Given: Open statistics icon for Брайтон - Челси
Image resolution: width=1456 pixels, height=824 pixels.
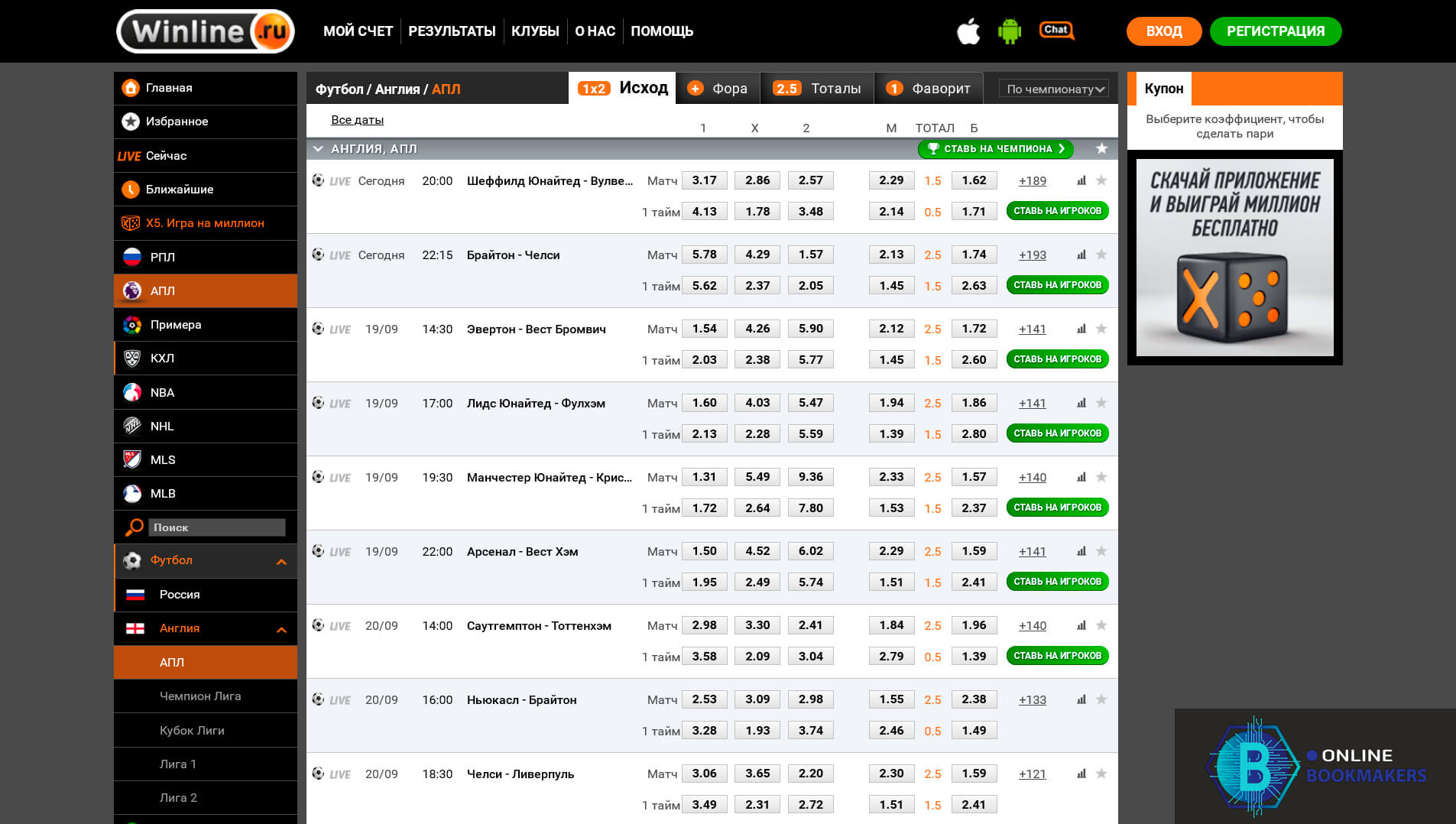Looking at the screenshot, I should point(1081,255).
